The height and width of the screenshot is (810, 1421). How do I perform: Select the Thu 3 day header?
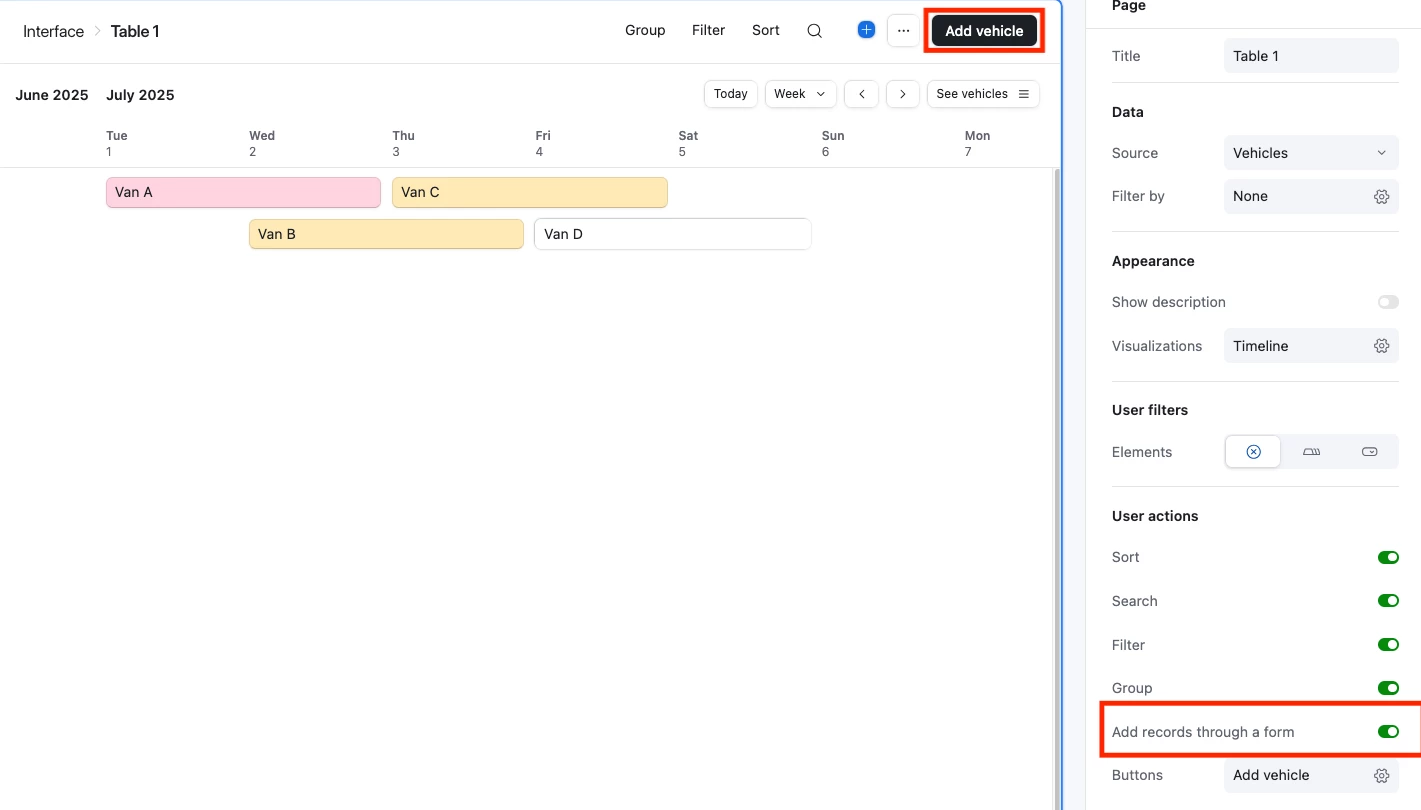[403, 143]
